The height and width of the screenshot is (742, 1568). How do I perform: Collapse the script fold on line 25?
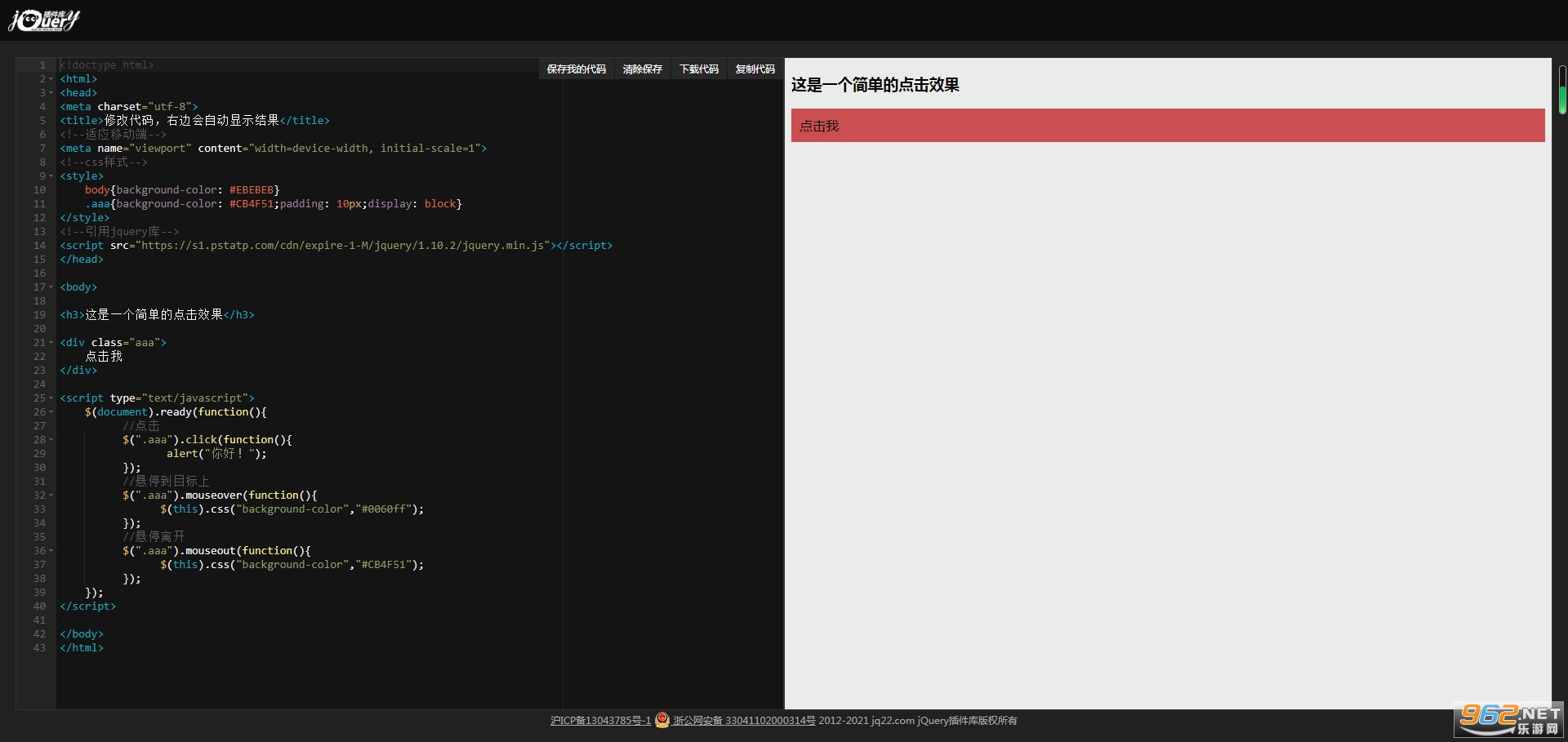(x=51, y=398)
